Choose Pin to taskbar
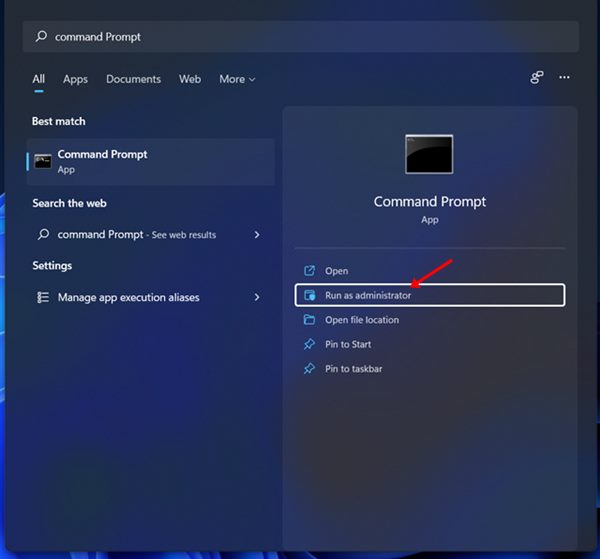 [x=430, y=369]
